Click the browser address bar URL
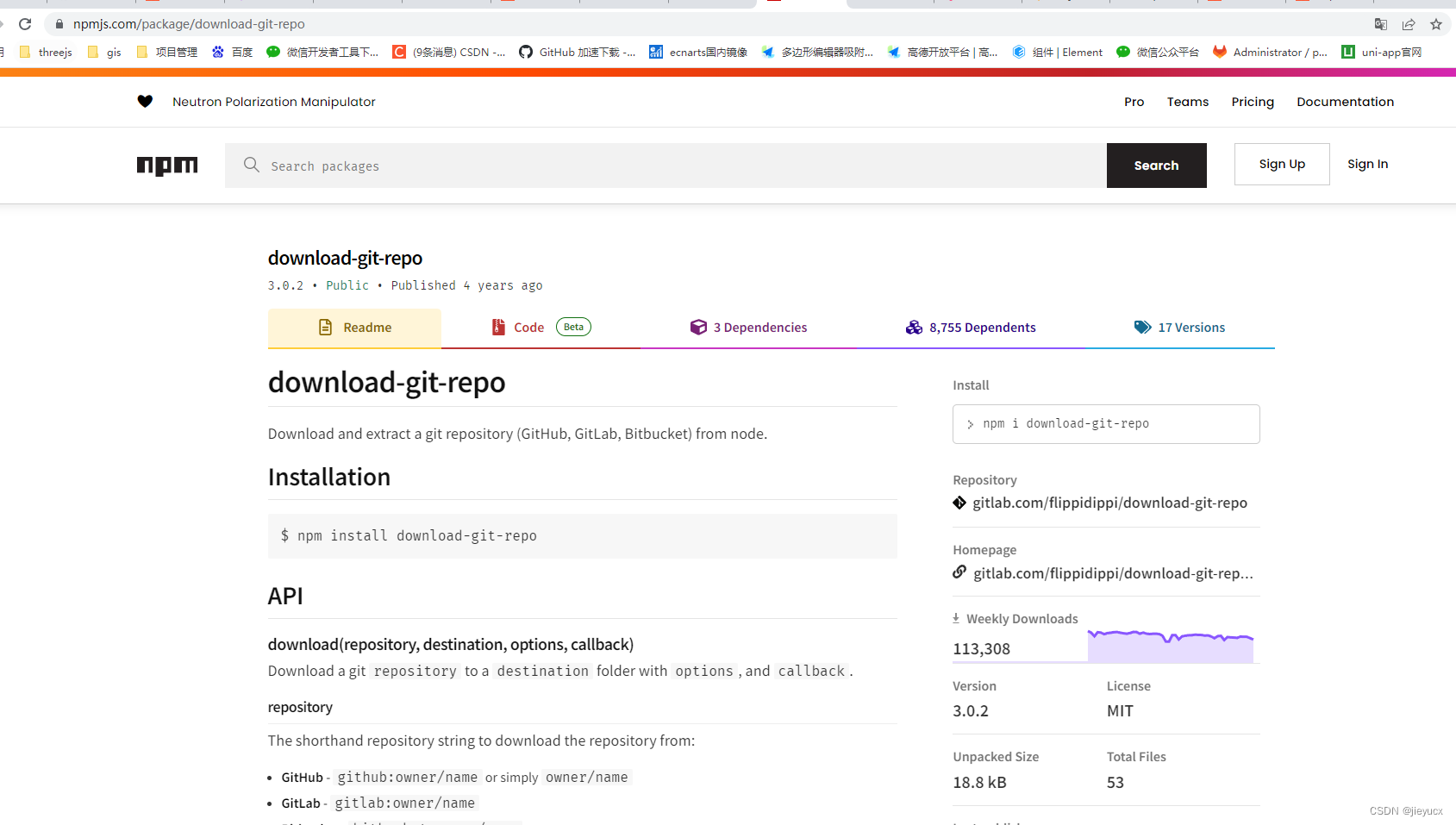This screenshot has width=1456, height=825. tap(189, 24)
